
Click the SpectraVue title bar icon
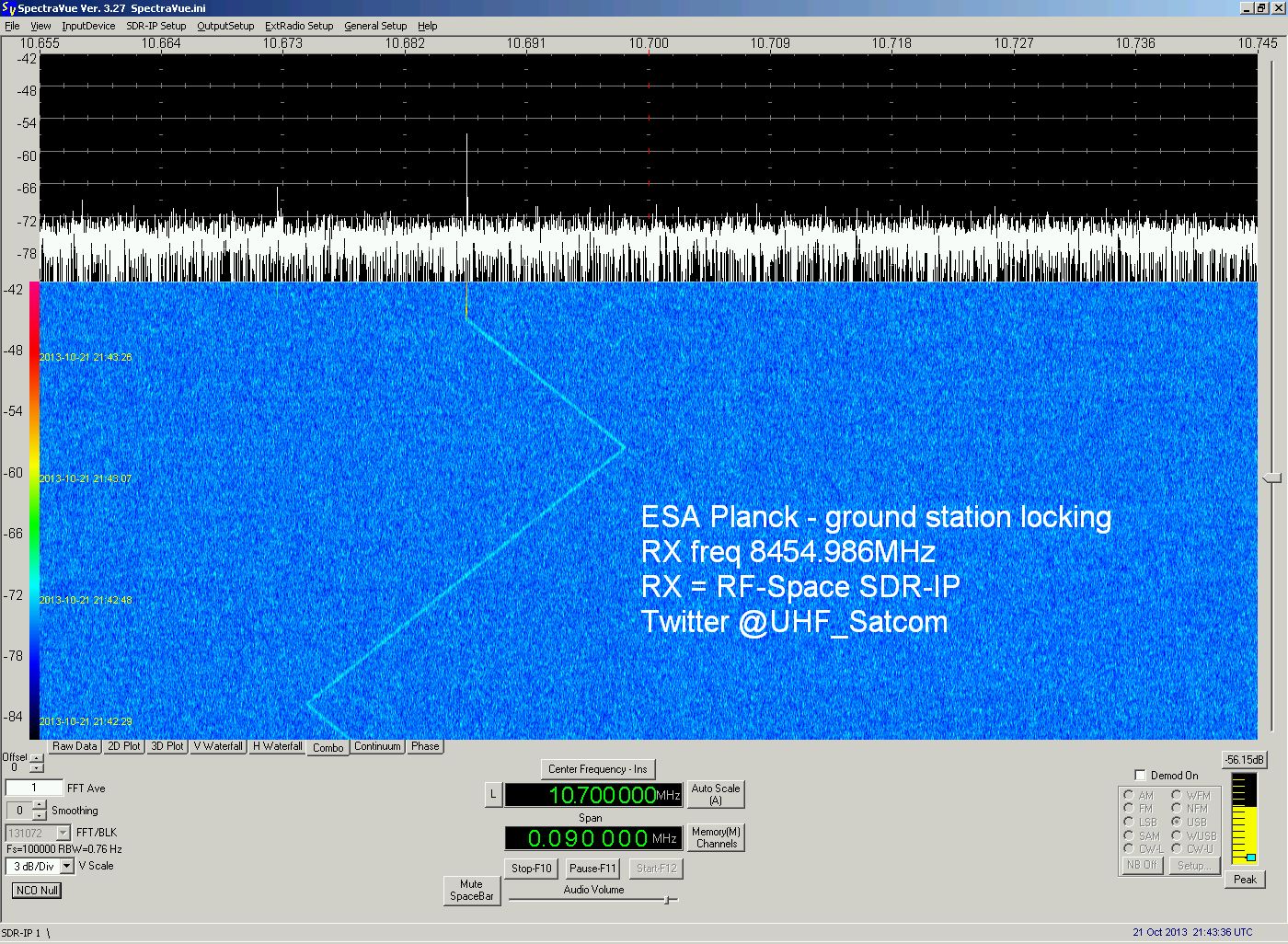tap(9, 8)
